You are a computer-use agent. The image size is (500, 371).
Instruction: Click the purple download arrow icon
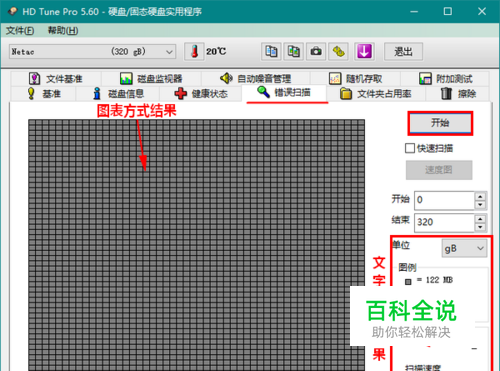pyautogui.click(x=364, y=52)
